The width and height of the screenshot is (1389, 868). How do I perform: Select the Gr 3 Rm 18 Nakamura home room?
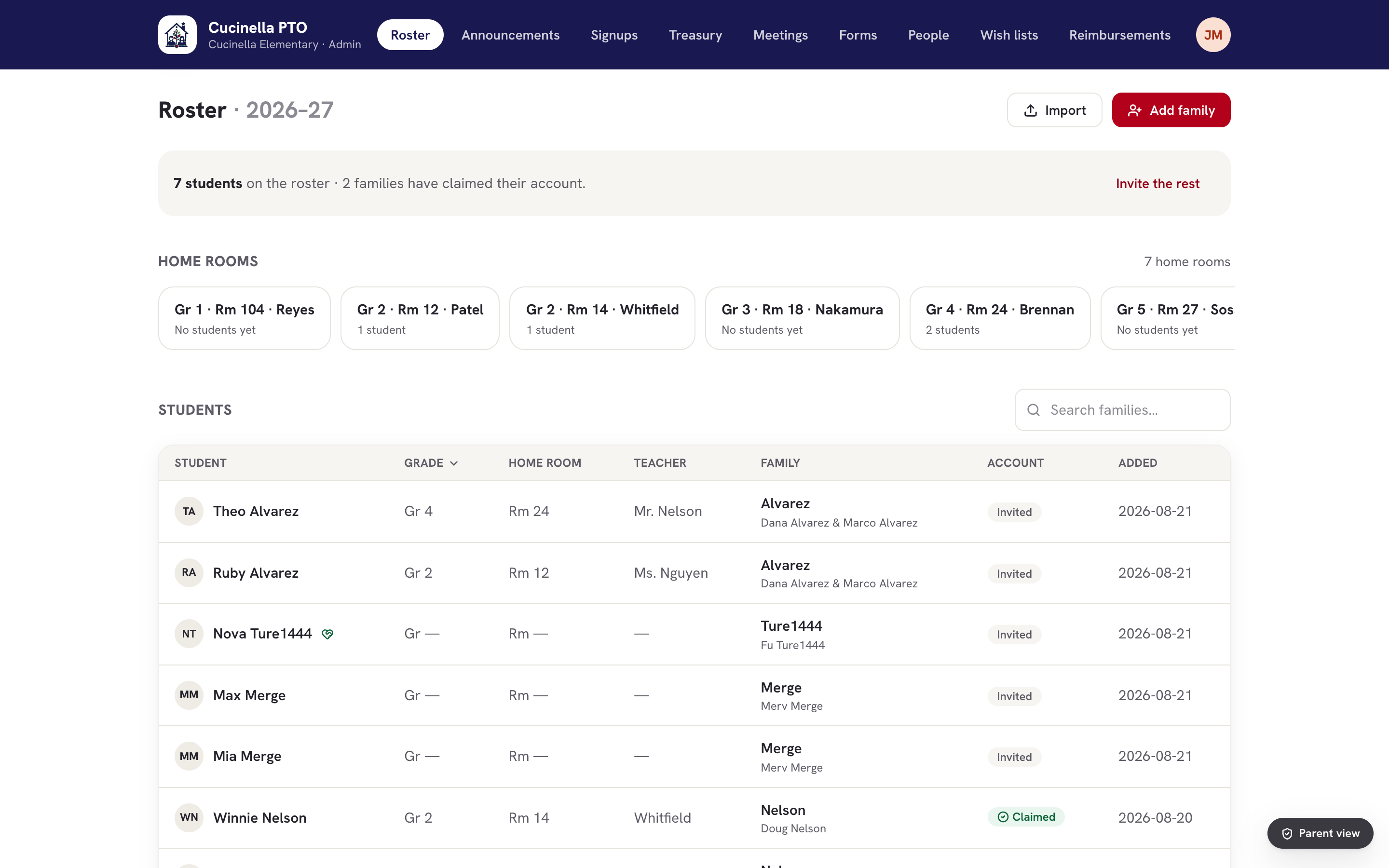click(803, 319)
